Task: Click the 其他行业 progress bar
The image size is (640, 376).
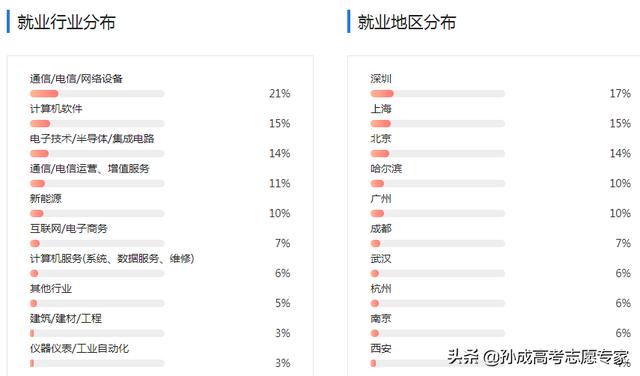Action: 97,303
